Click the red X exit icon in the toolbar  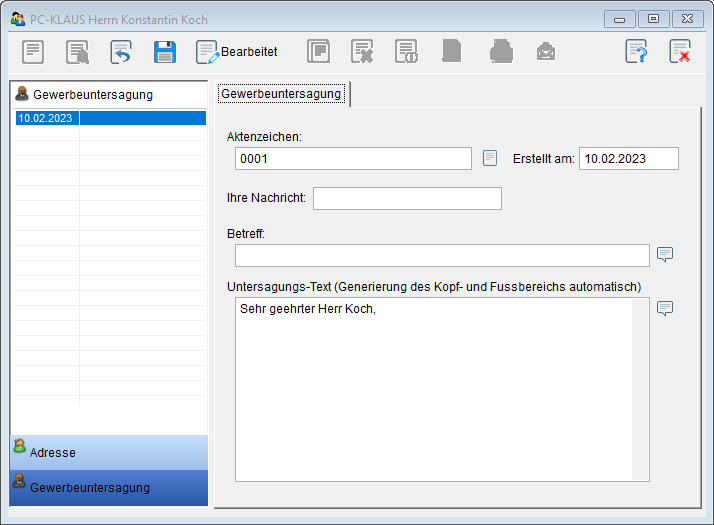[x=680, y=52]
